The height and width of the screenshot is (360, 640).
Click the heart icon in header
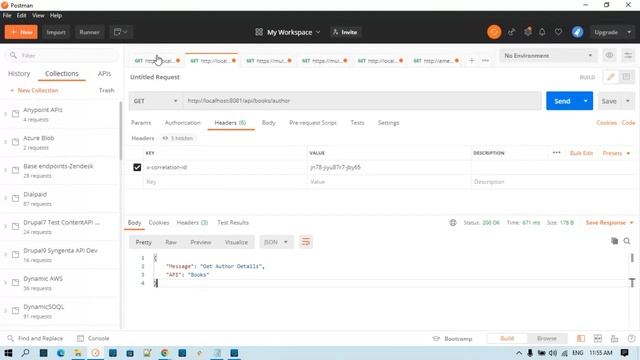pyautogui.click(x=558, y=32)
